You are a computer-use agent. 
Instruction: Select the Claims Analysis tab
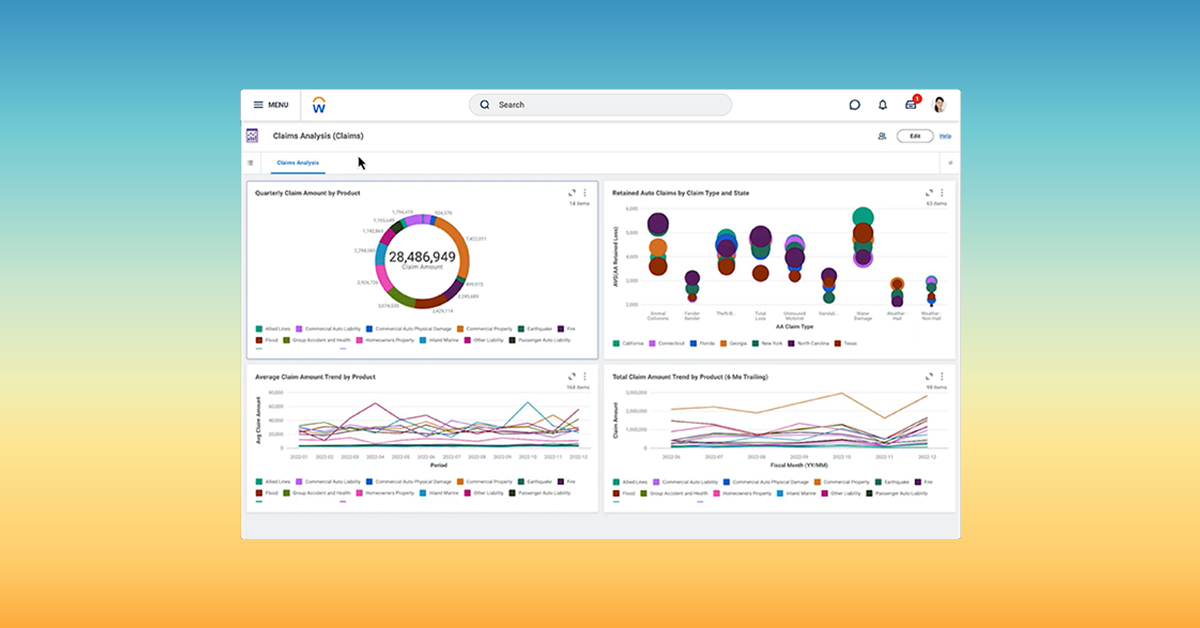[298, 162]
